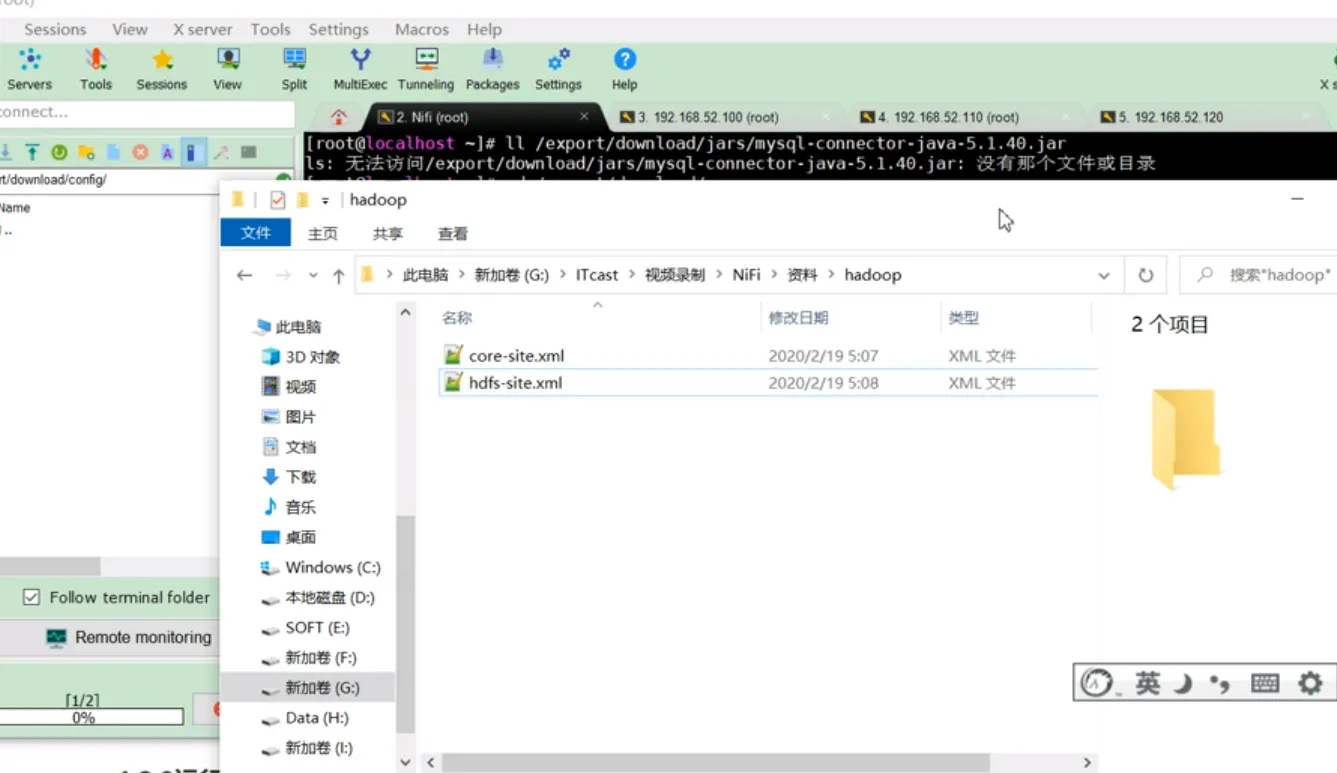Select 下载 in the navigation pane
The image size is (1337, 773).
tap(300, 477)
